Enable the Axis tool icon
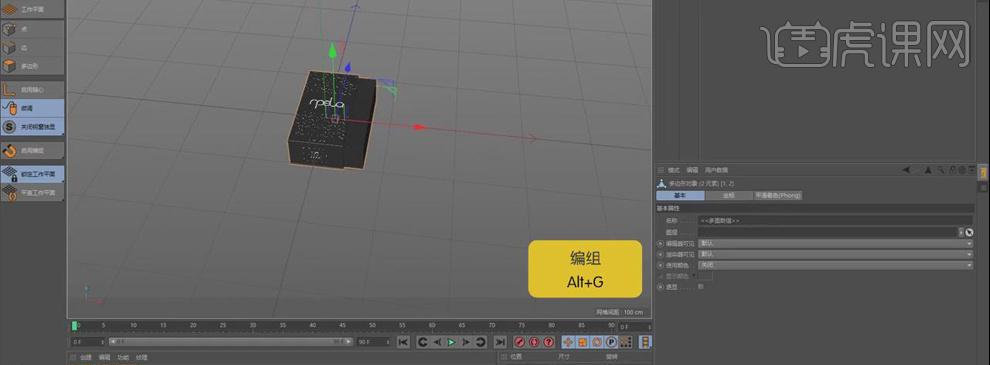 [9, 90]
